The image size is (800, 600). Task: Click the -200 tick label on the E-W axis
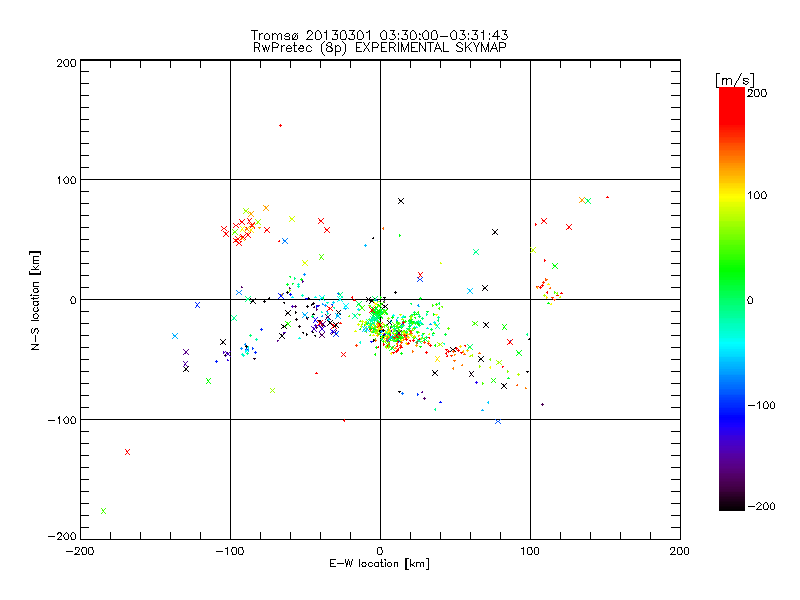pyautogui.click(x=80, y=551)
